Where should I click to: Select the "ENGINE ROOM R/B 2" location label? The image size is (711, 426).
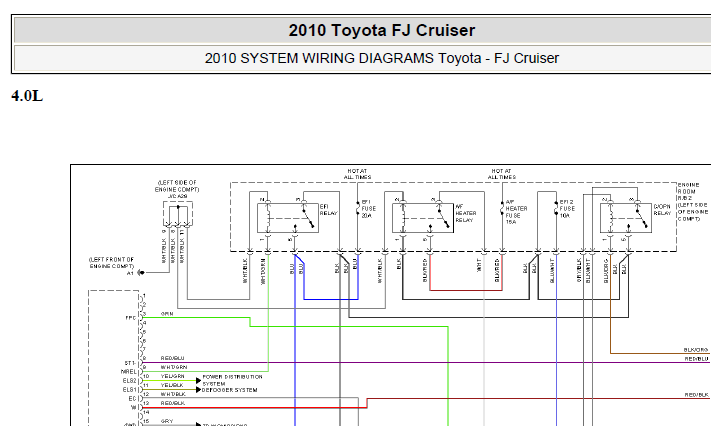[688, 191]
